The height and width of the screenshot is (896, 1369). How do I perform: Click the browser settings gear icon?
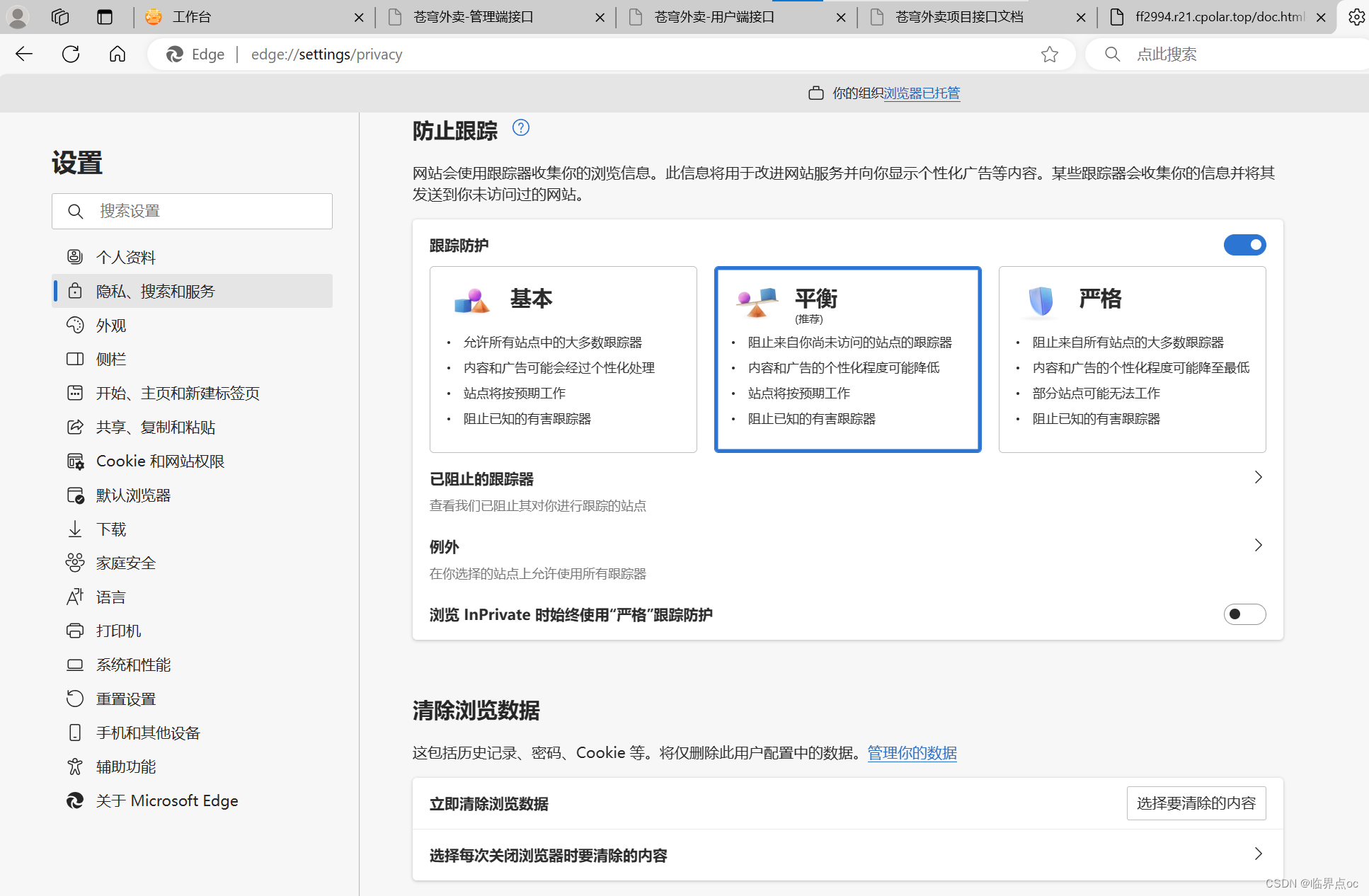1356,17
